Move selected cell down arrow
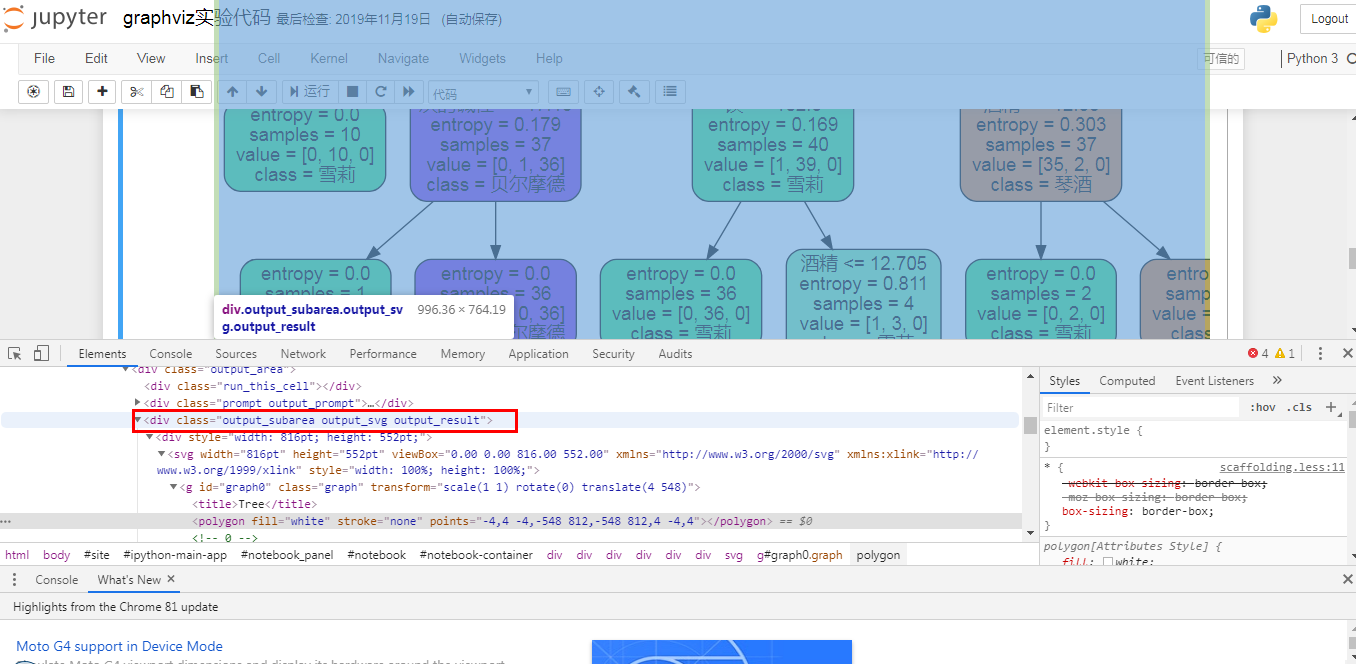This screenshot has height=664, width=1356. click(262, 91)
